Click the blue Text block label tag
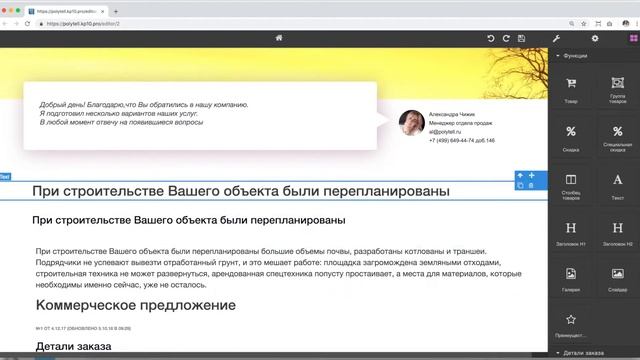Screen dimensions: 640x360 click(x=5, y=177)
